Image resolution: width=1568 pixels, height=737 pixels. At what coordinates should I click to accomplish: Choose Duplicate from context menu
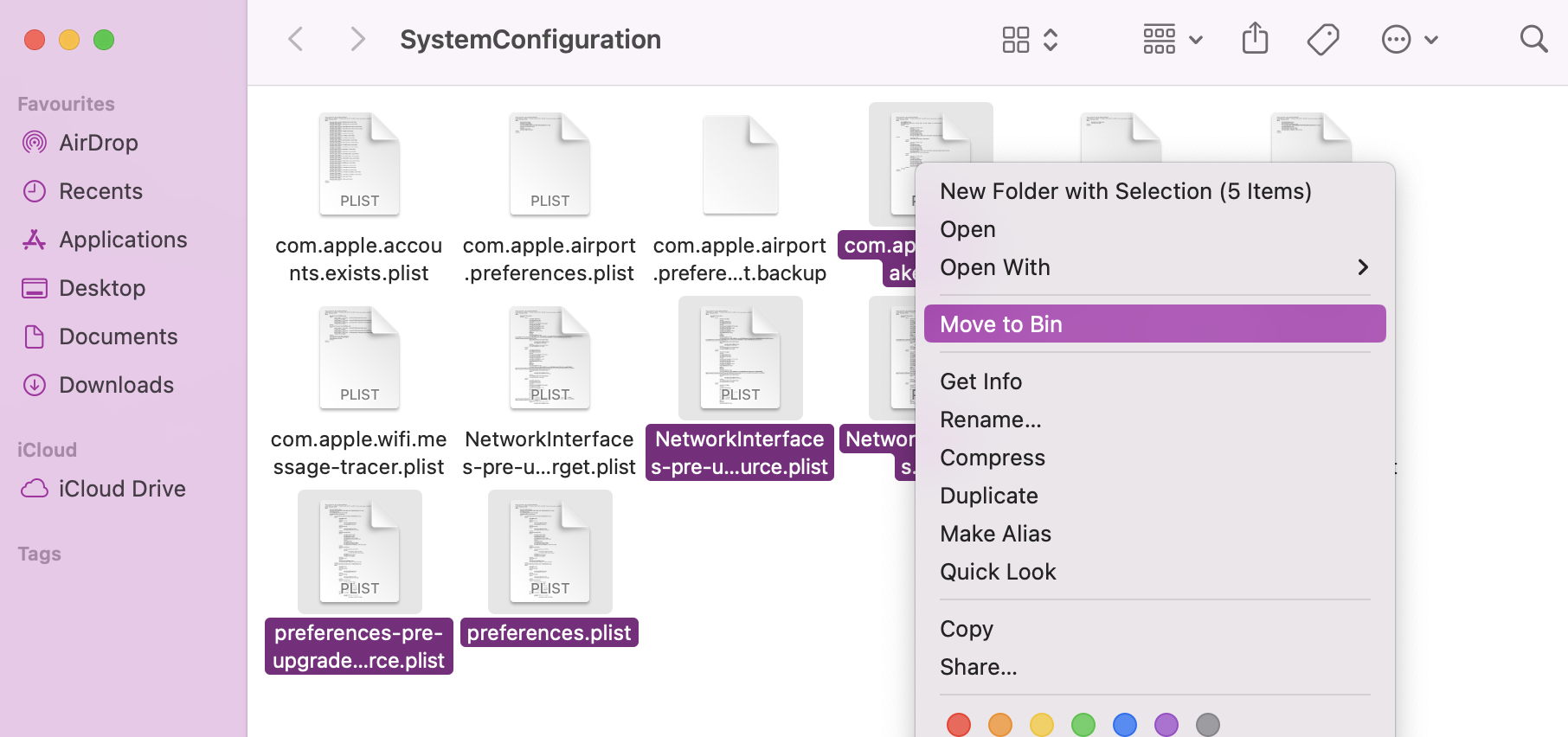[1154, 496]
